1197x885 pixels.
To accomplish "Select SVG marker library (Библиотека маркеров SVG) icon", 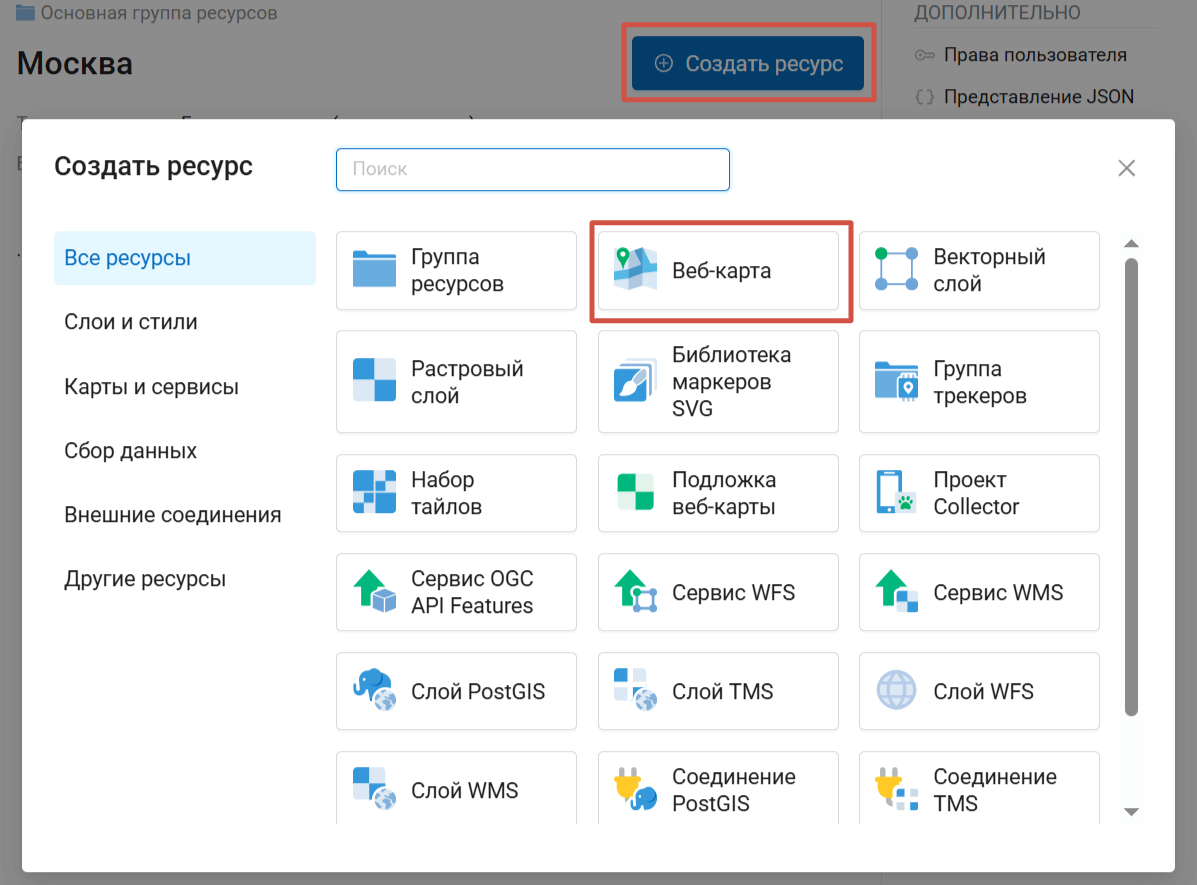I will (x=634, y=382).
